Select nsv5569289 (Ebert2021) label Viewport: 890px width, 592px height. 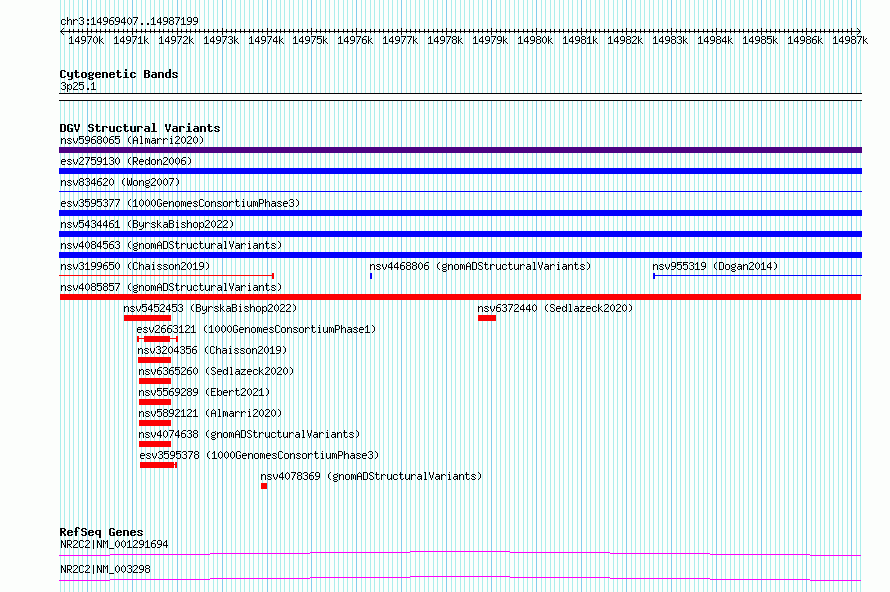pyautogui.click(x=204, y=392)
